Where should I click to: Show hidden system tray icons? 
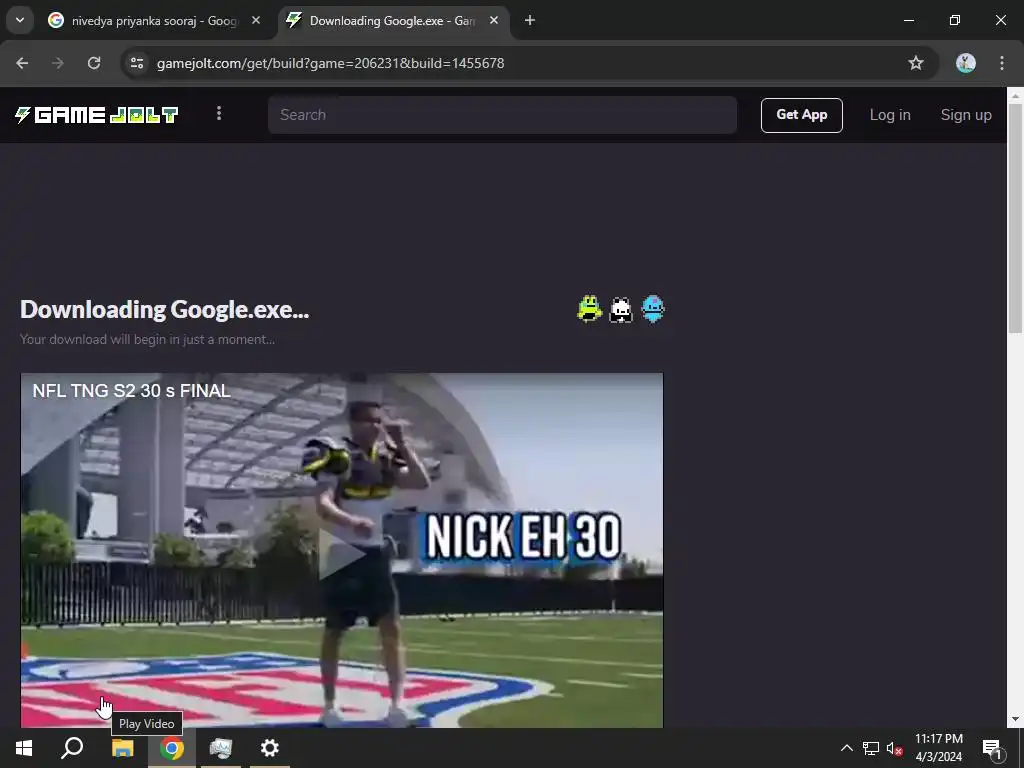[846, 748]
